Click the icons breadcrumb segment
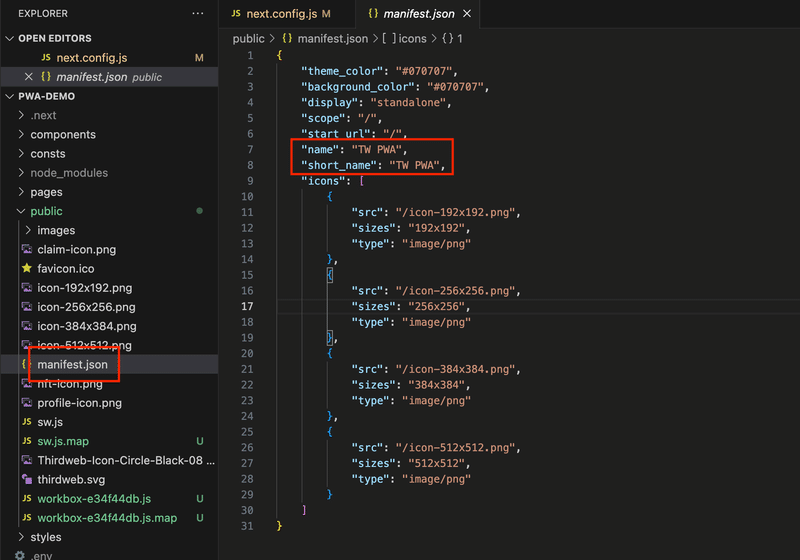800x560 pixels. [412, 38]
